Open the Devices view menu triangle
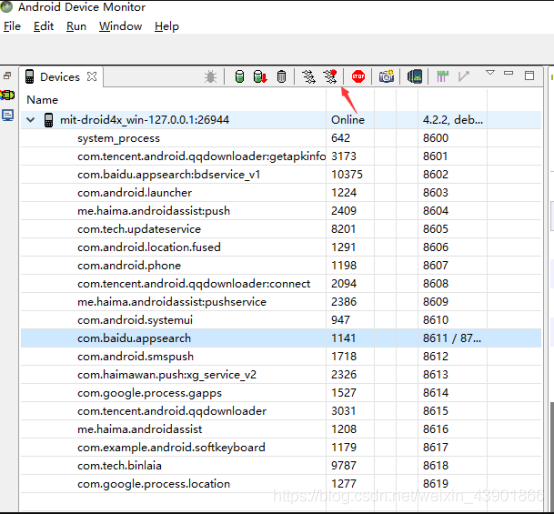 tap(490, 73)
